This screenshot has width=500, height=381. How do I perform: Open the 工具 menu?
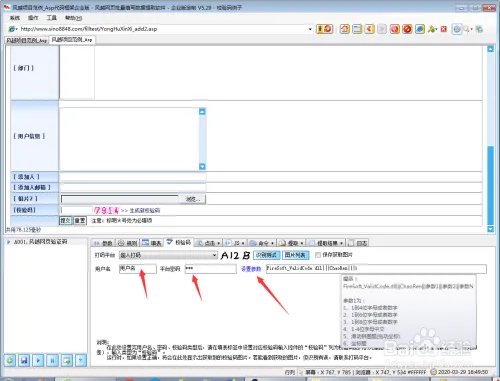pyautogui.click(x=51, y=18)
